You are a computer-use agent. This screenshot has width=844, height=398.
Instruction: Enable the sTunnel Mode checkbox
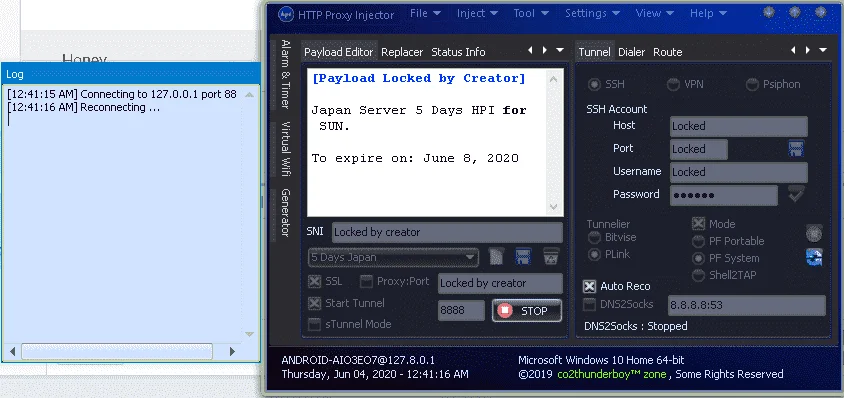(314, 324)
